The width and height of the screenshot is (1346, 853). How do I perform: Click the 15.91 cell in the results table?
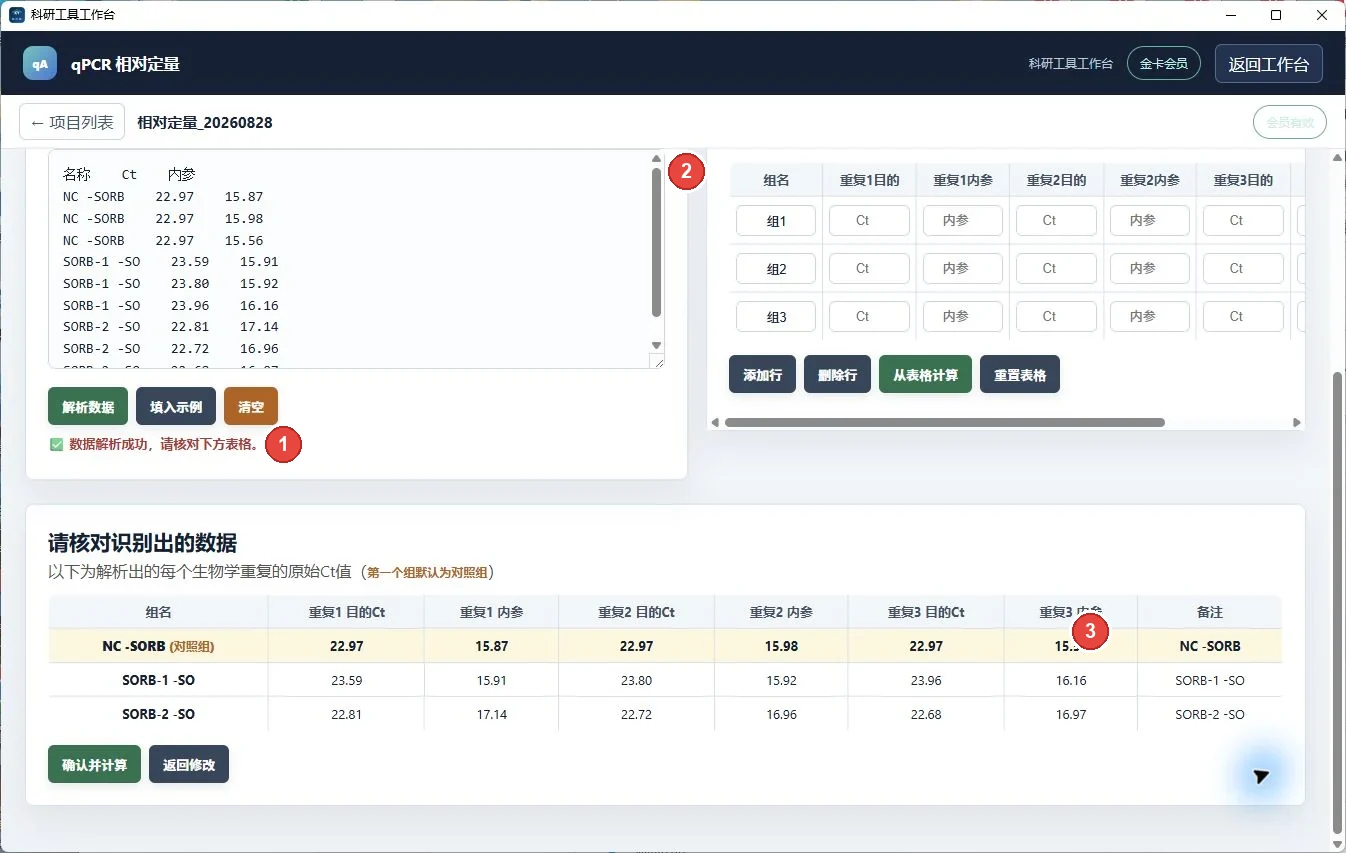click(x=491, y=680)
